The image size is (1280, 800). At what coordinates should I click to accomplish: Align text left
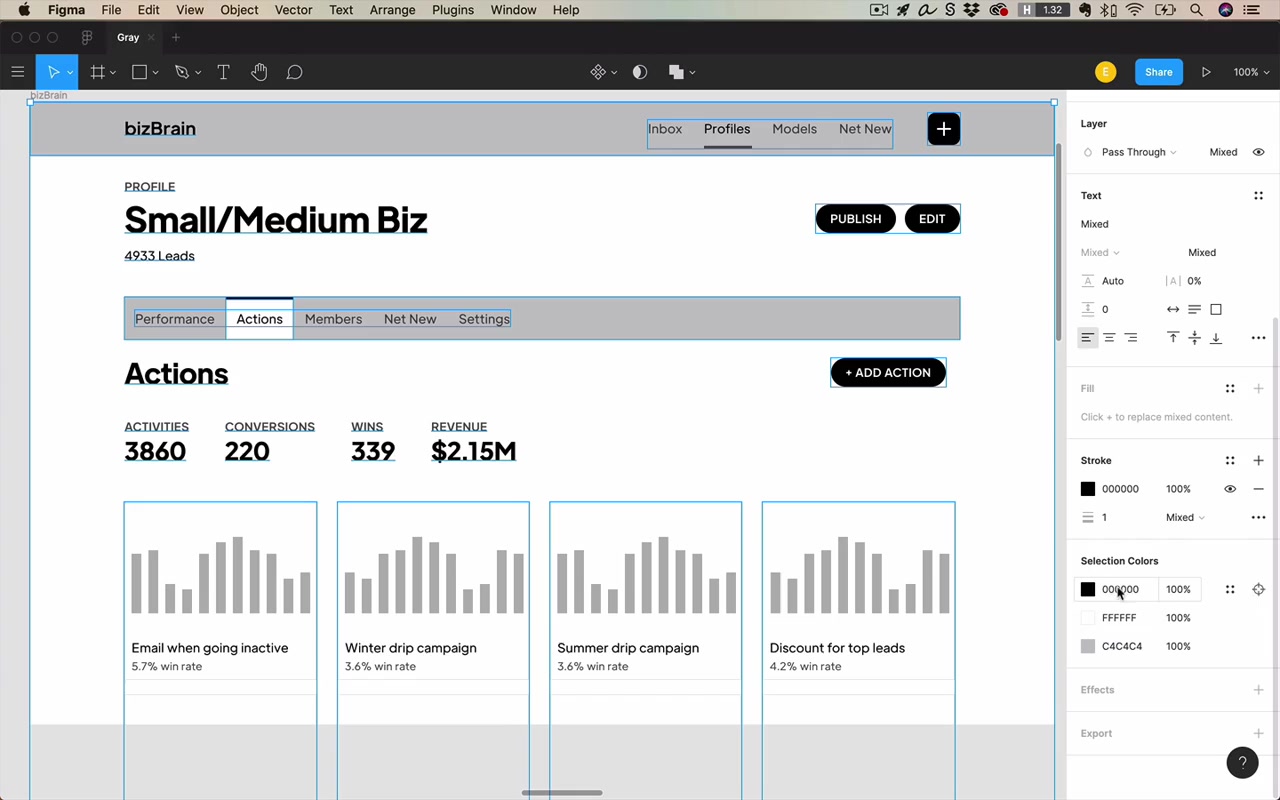tap(1087, 338)
